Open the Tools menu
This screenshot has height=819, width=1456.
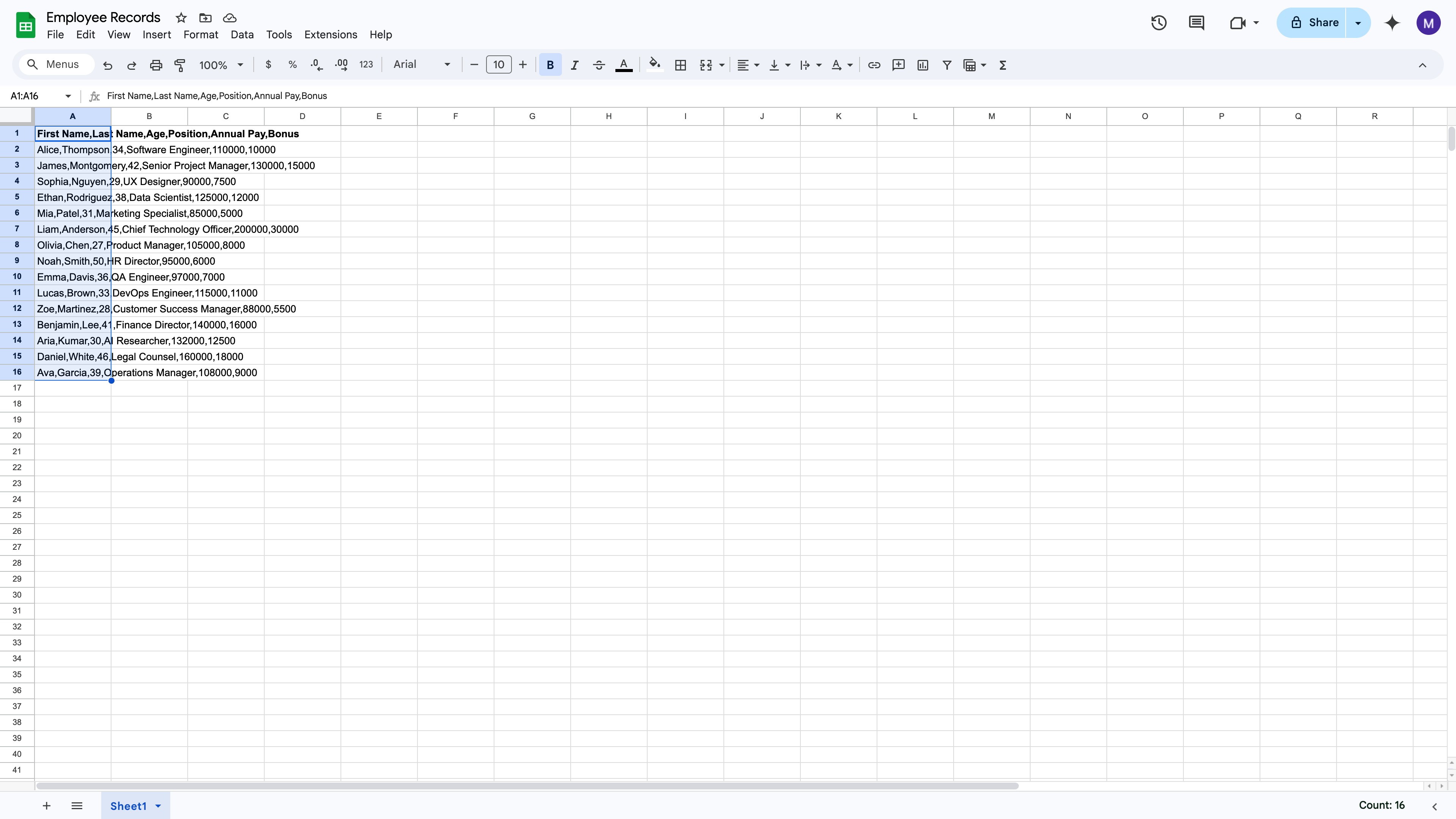pos(279,35)
